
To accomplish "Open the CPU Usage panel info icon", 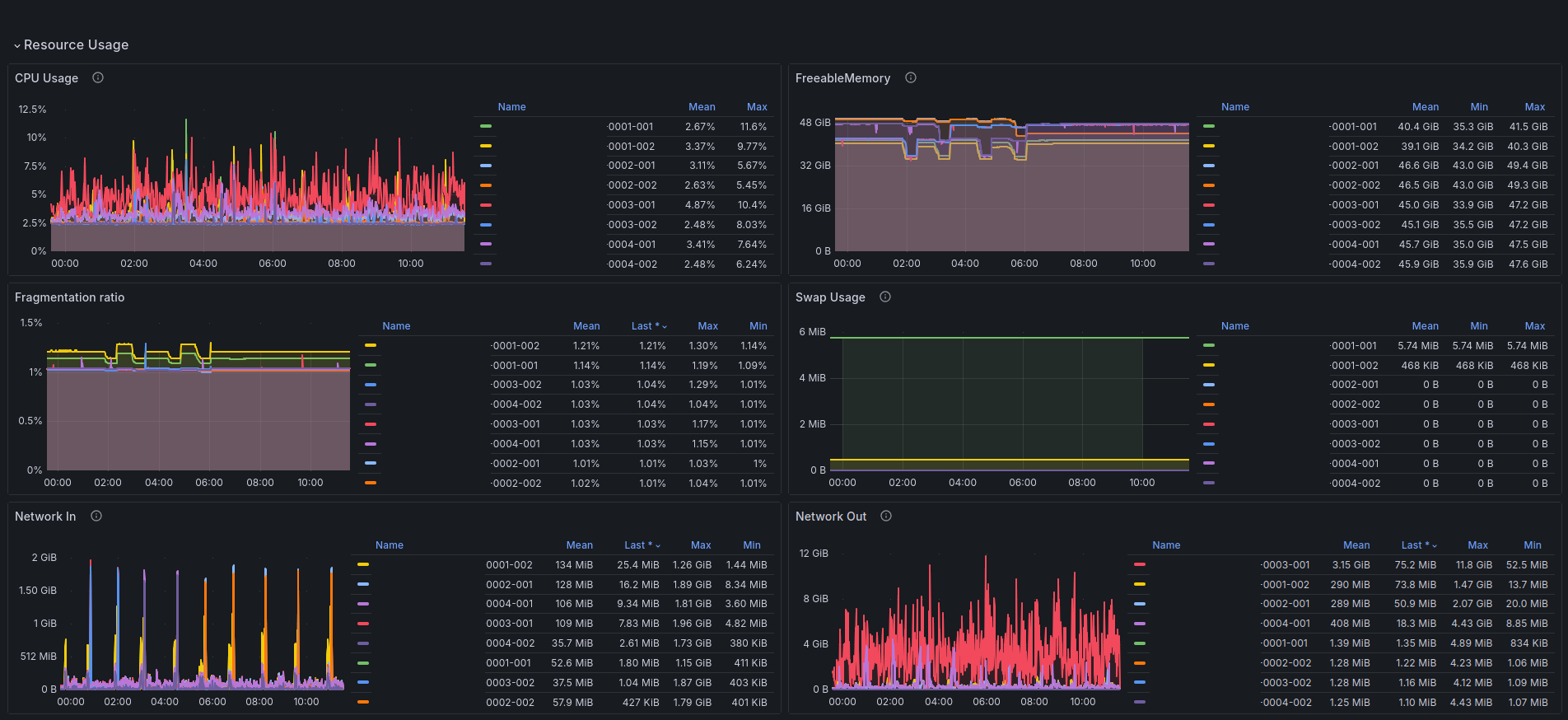I will (x=98, y=77).
